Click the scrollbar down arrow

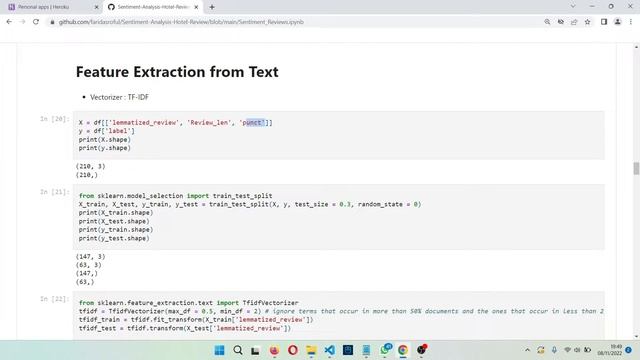click(x=636, y=336)
